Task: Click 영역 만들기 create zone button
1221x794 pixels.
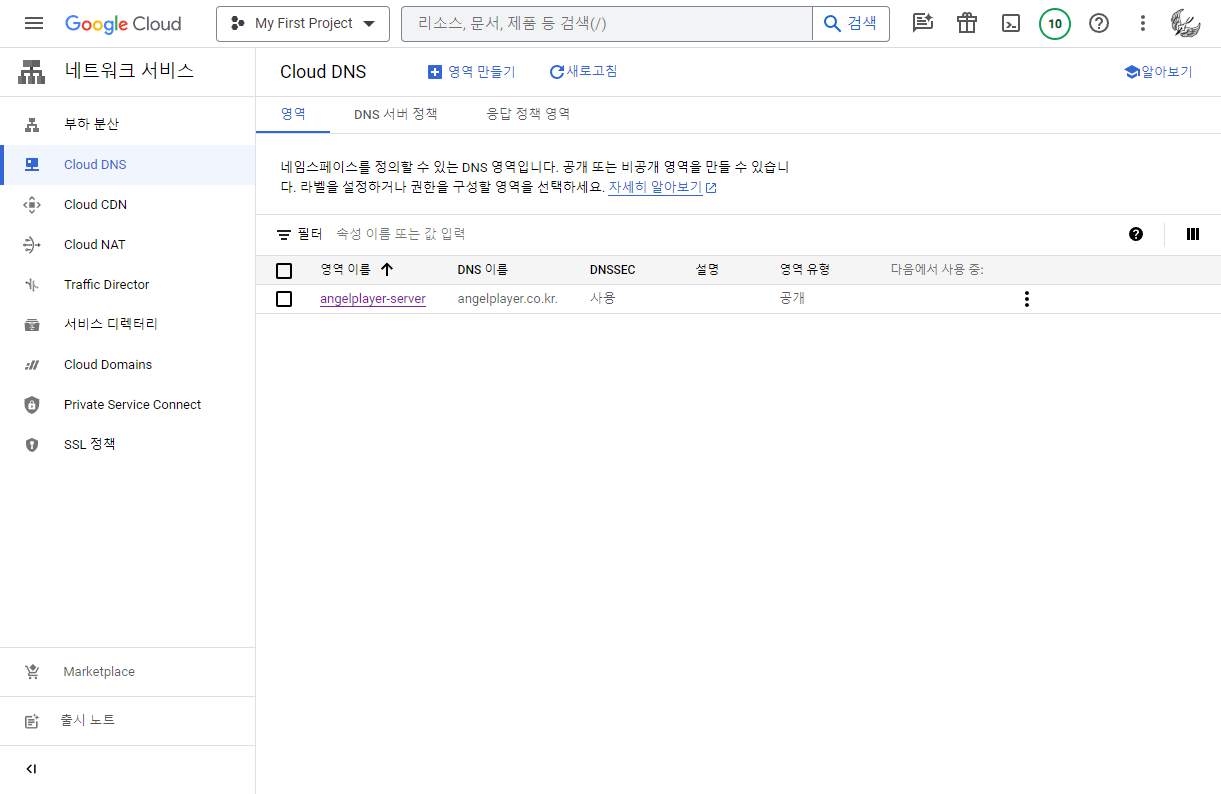Action: click(x=471, y=72)
